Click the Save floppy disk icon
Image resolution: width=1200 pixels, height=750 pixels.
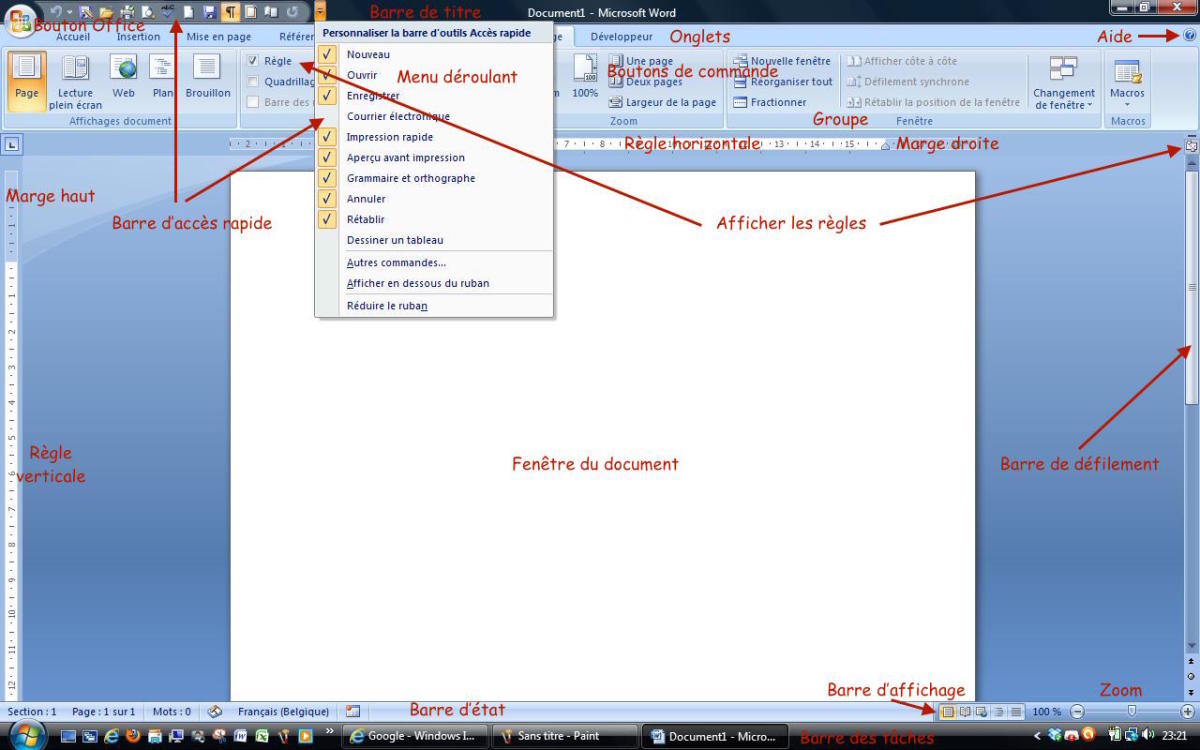209,12
